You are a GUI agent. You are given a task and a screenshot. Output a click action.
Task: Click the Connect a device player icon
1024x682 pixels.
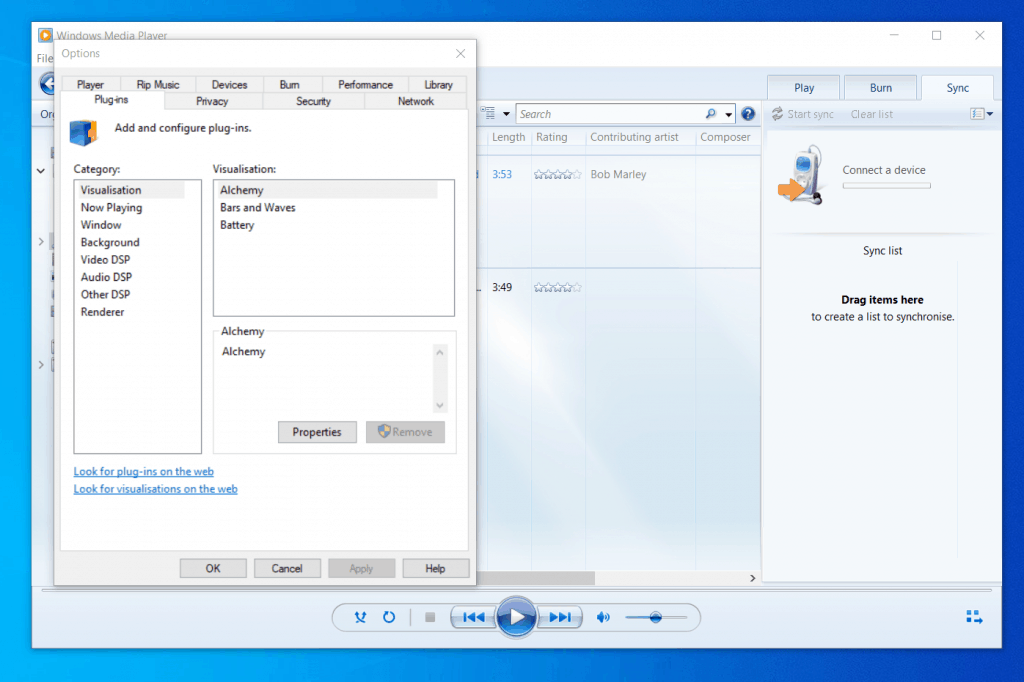[x=801, y=174]
